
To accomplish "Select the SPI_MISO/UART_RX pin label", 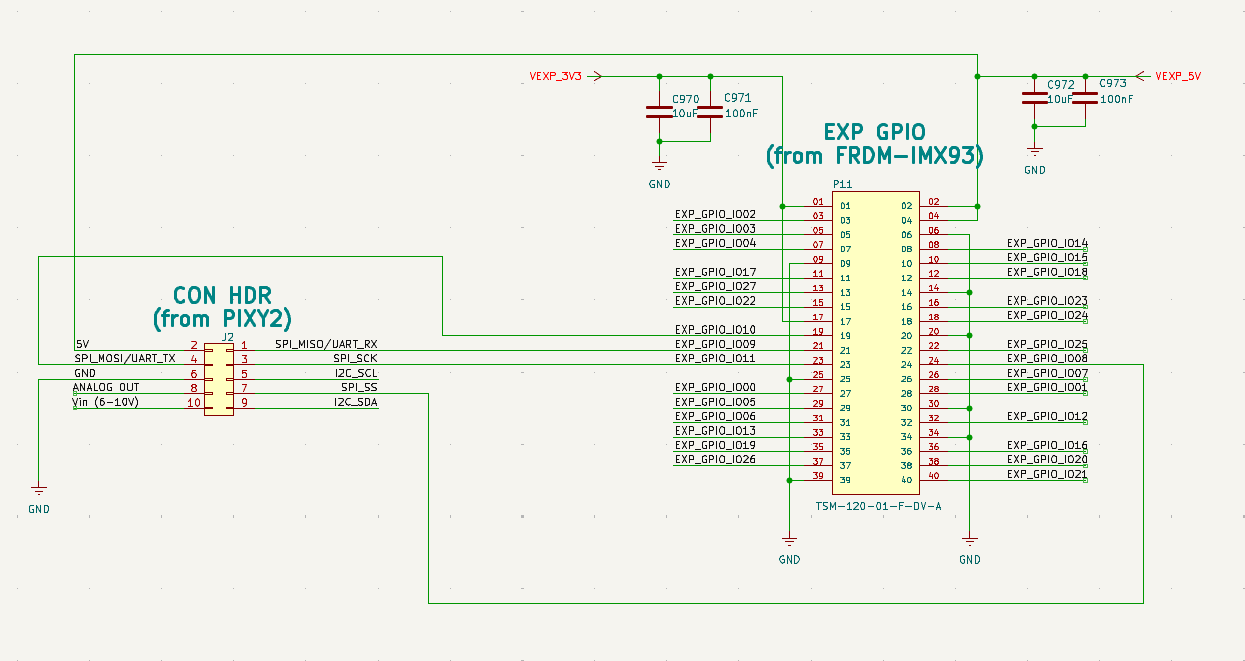I will pyautogui.click(x=325, y=344).
